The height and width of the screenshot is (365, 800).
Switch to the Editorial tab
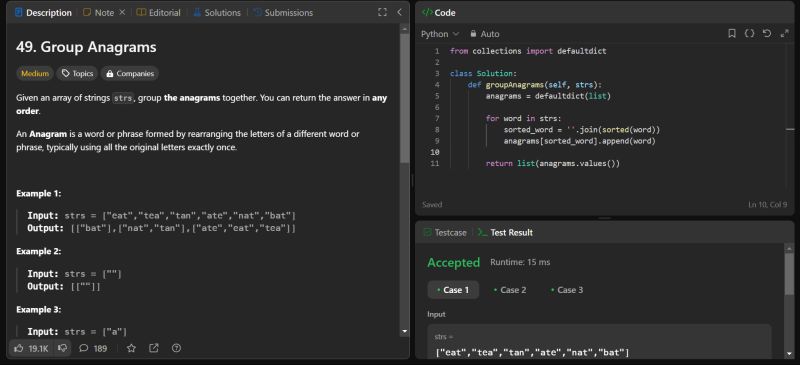pos(159,13)
